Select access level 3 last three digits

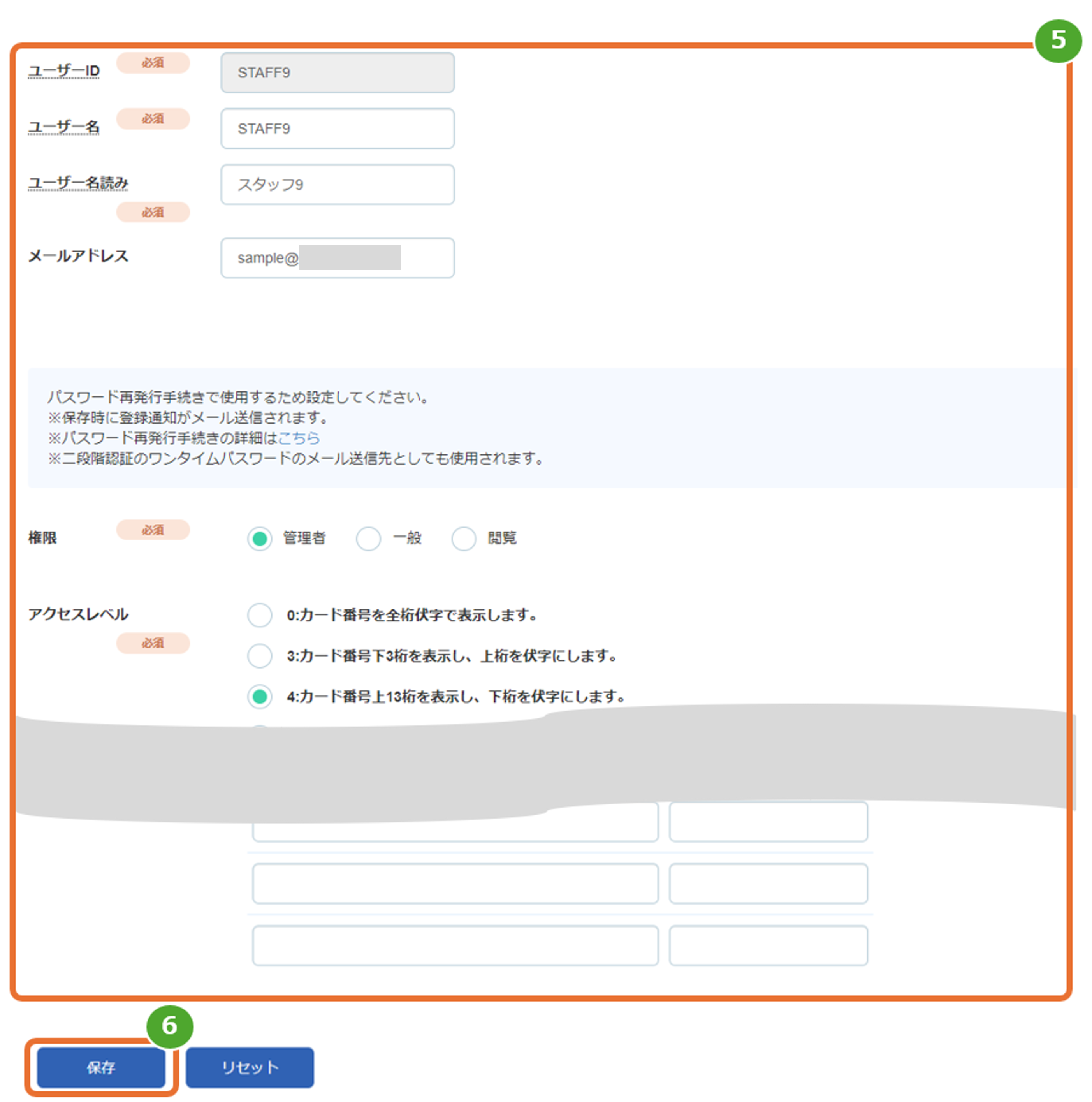click(x=259, y=656)
